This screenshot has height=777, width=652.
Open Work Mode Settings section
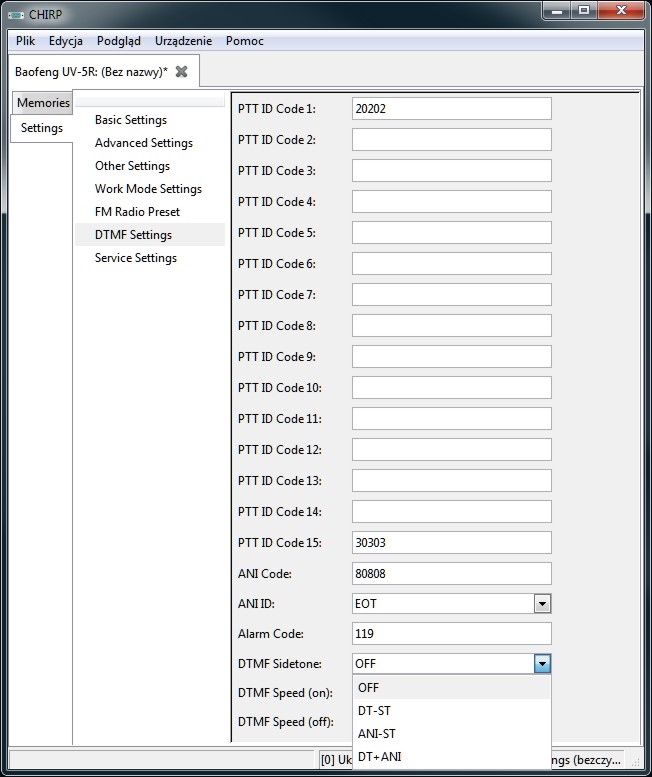[x=148, y=189]
